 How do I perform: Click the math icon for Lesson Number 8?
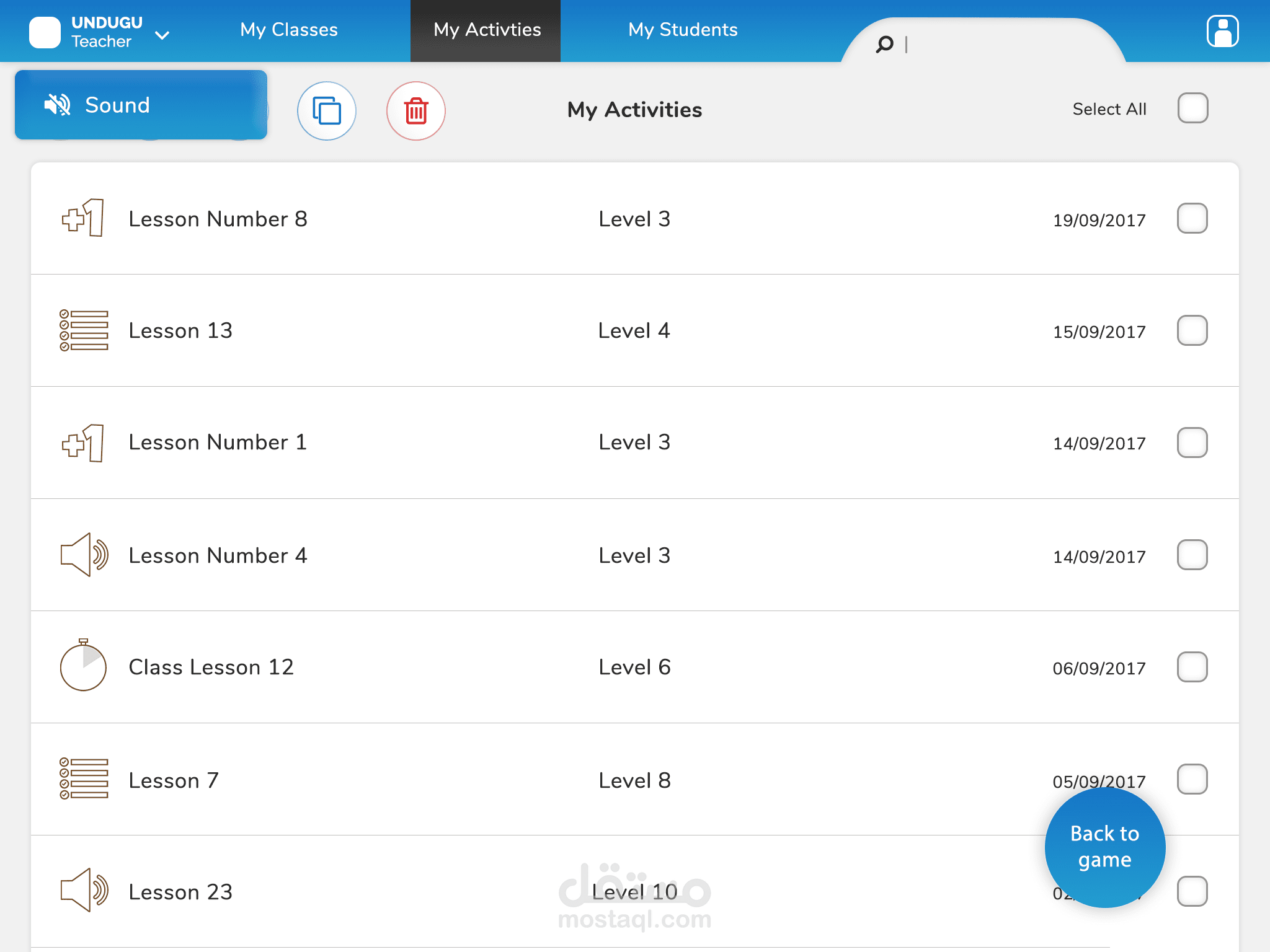[x=83, y=218]
